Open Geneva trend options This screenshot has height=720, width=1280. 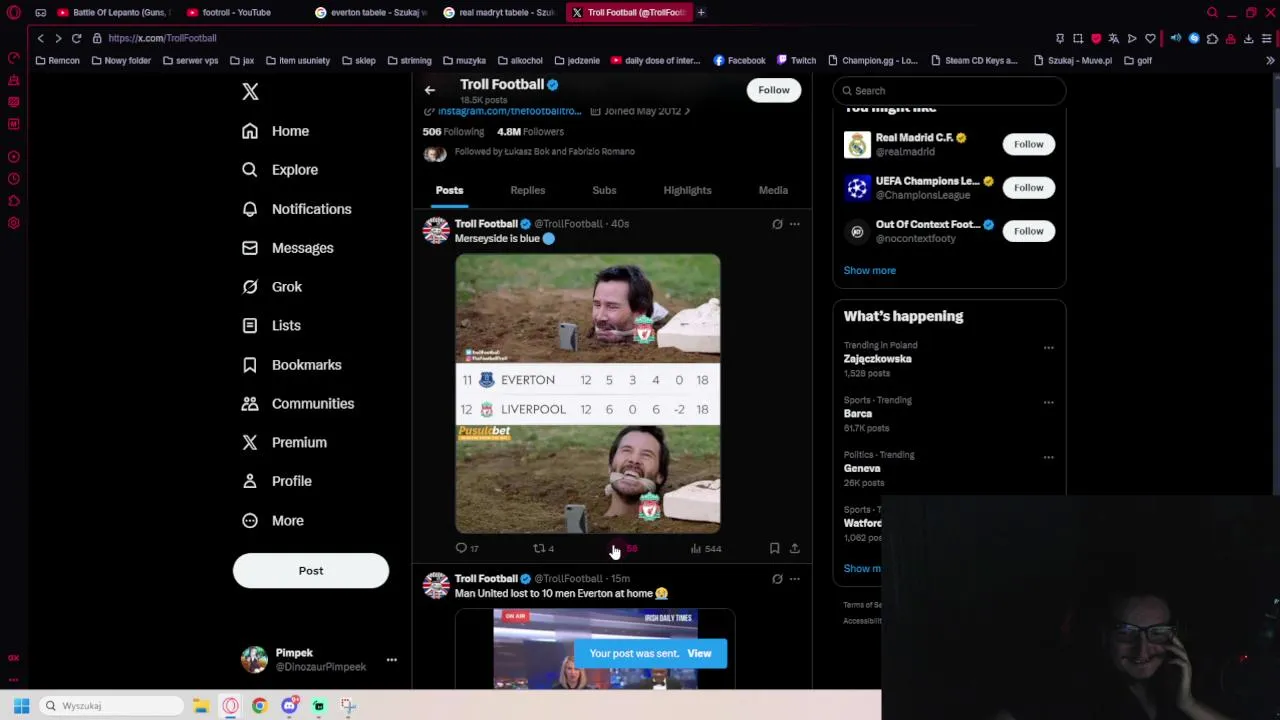click(x=1048, y=457)
